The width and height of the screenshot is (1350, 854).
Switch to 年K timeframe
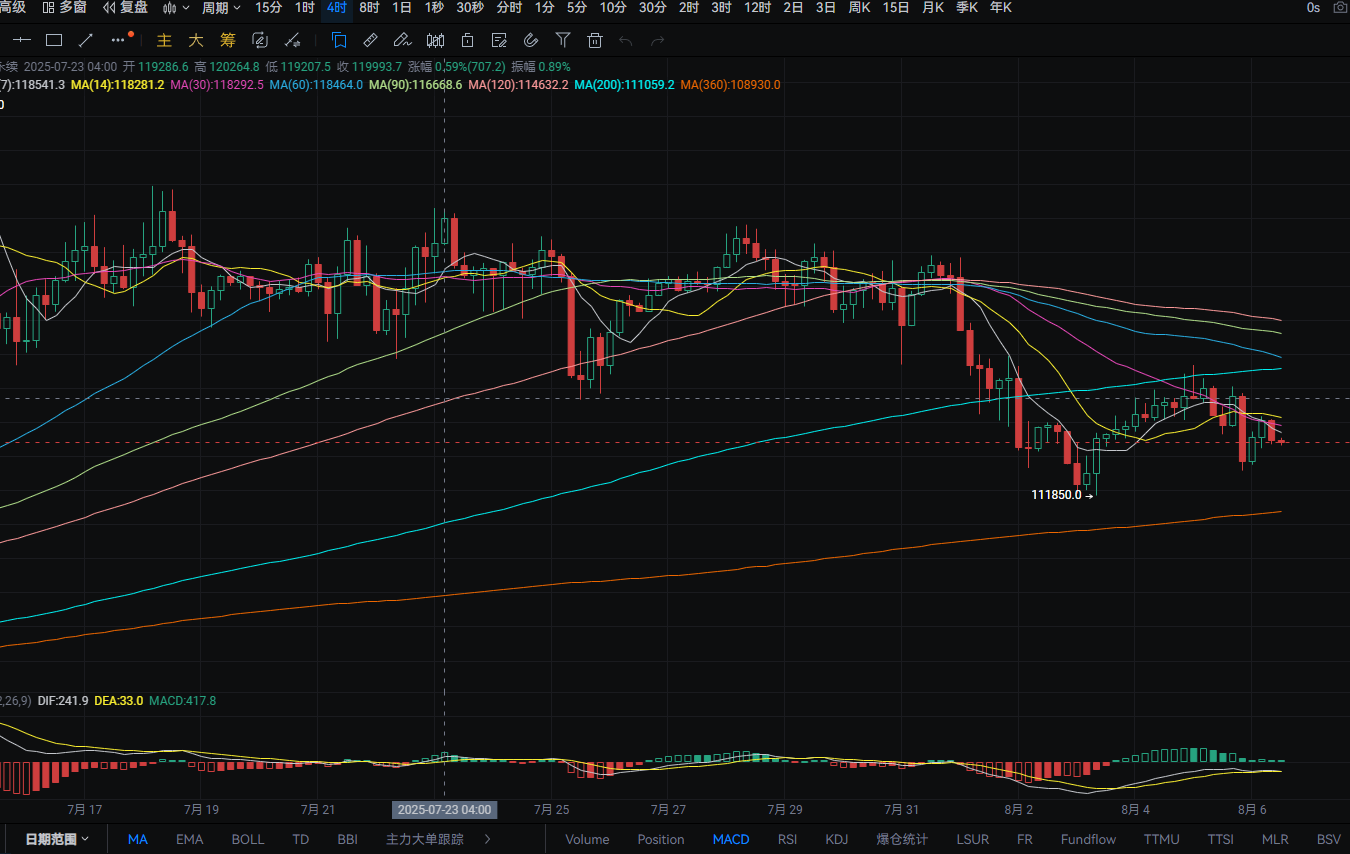1001,8
